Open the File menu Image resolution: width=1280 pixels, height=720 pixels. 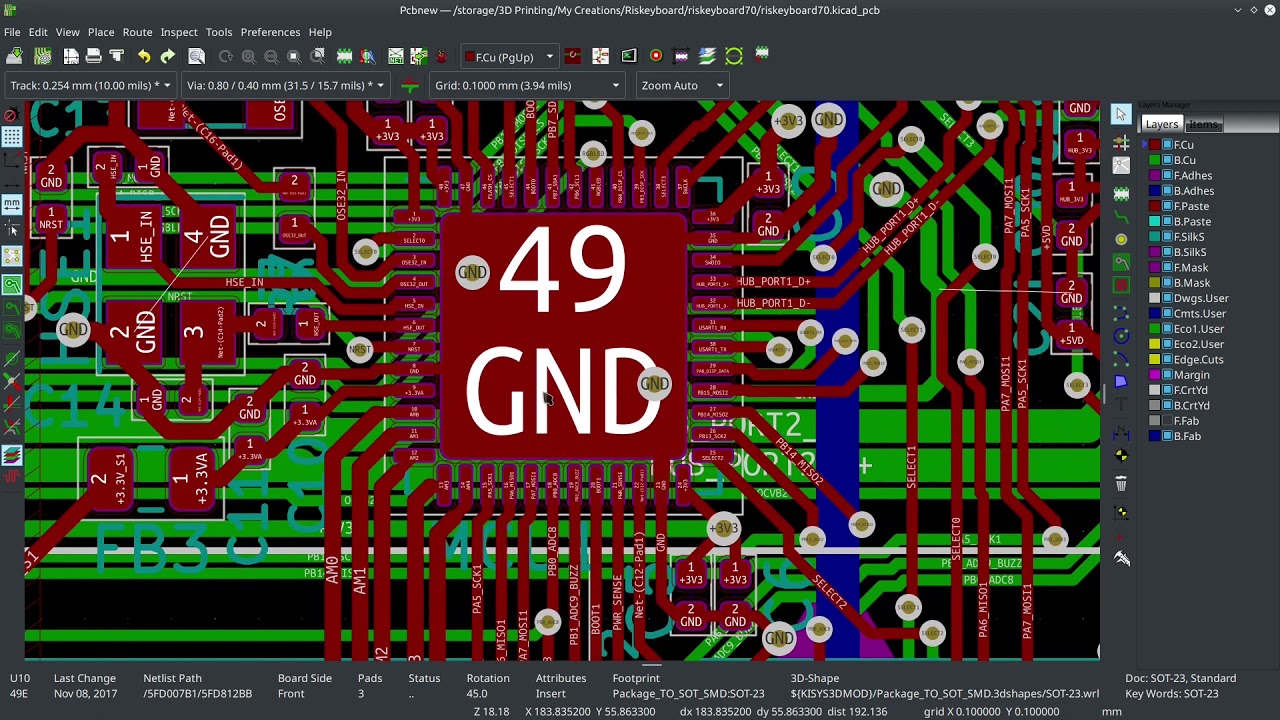12,32
